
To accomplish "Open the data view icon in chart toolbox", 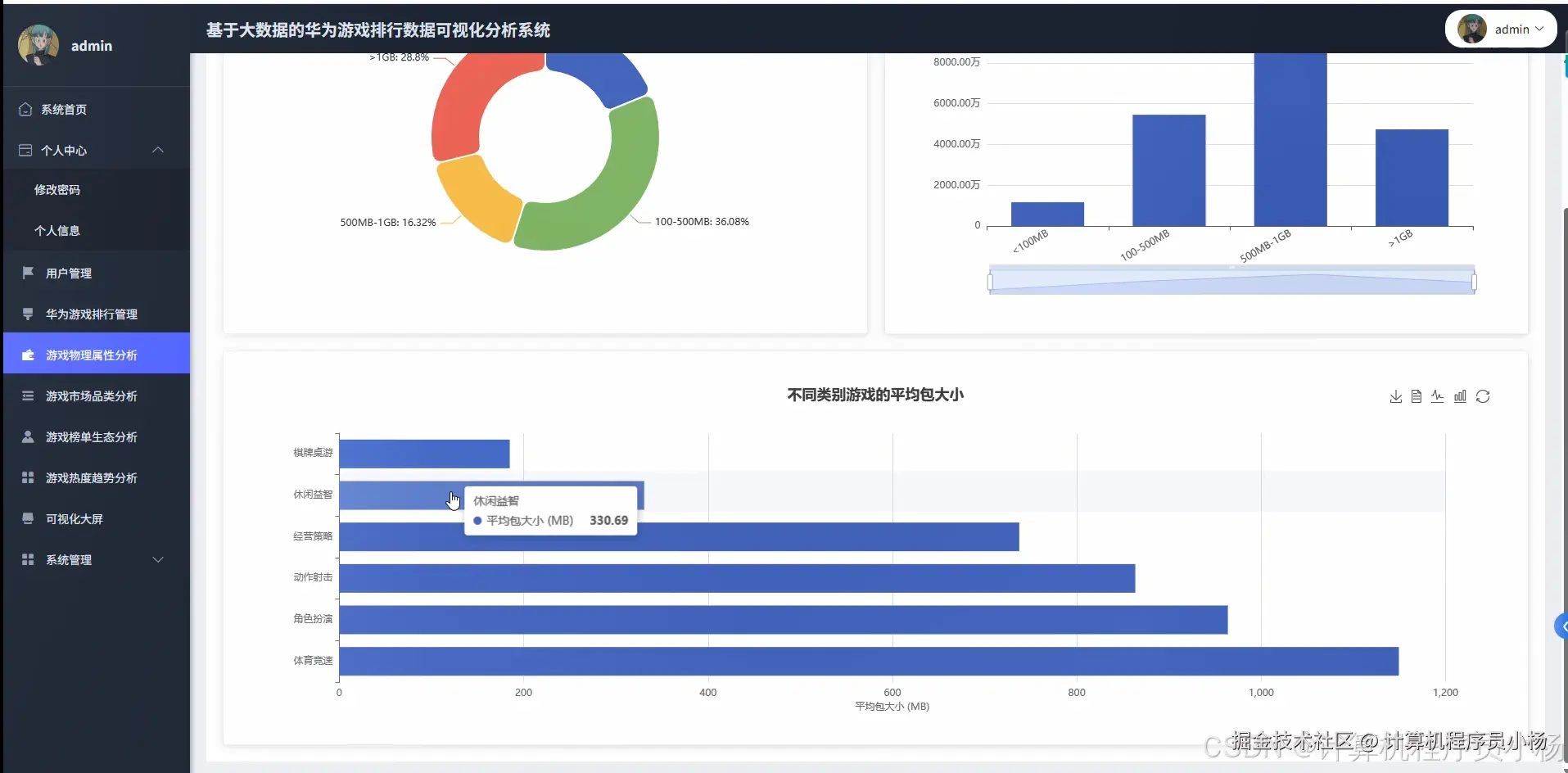I will tap(1417, 396).
